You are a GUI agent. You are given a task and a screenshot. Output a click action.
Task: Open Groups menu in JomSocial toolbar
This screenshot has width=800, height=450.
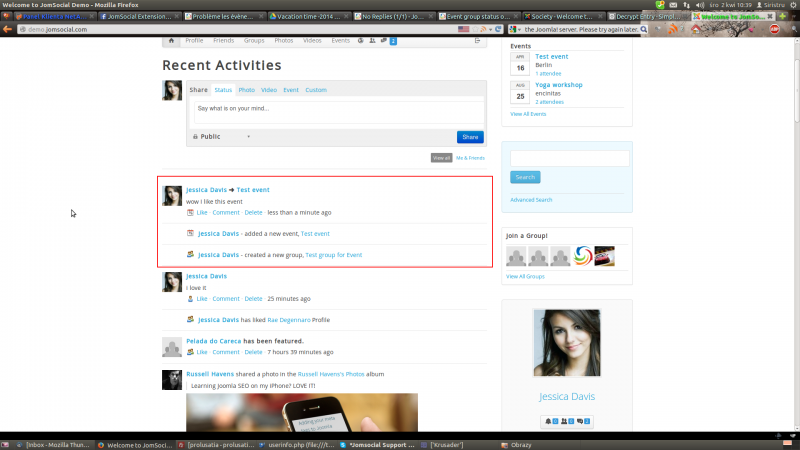pos(254,41)
